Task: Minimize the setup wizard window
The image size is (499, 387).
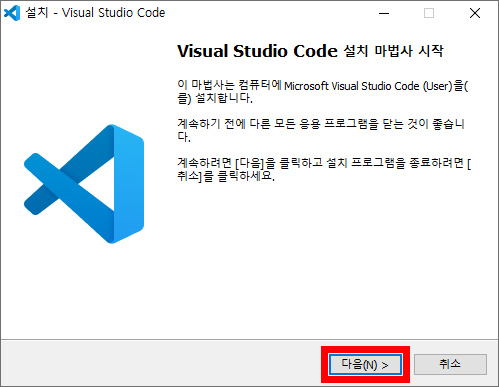Action: (x=384, y=13)
